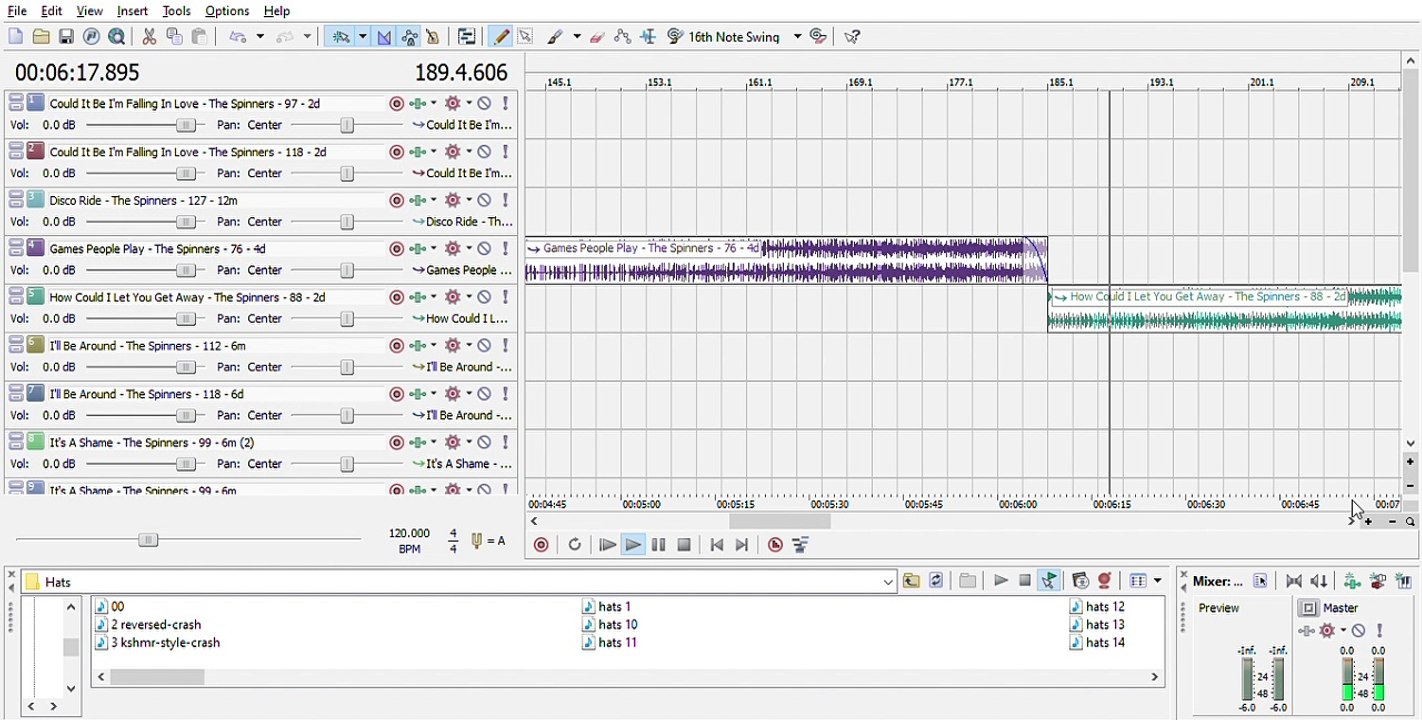1422x720 pixels.
Task: Open the Tools menu
Action: click(176, 11)
